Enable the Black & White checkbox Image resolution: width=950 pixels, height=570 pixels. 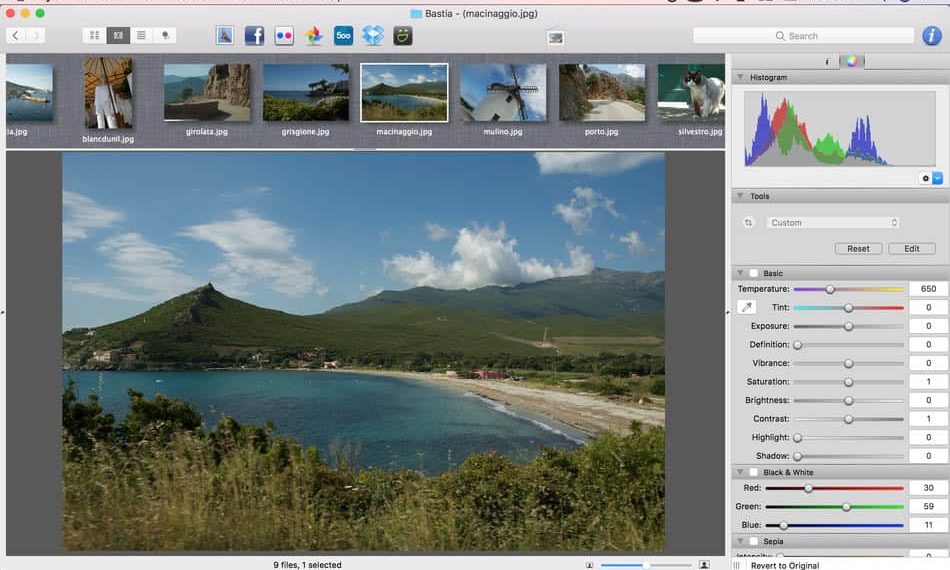(754, 472)
